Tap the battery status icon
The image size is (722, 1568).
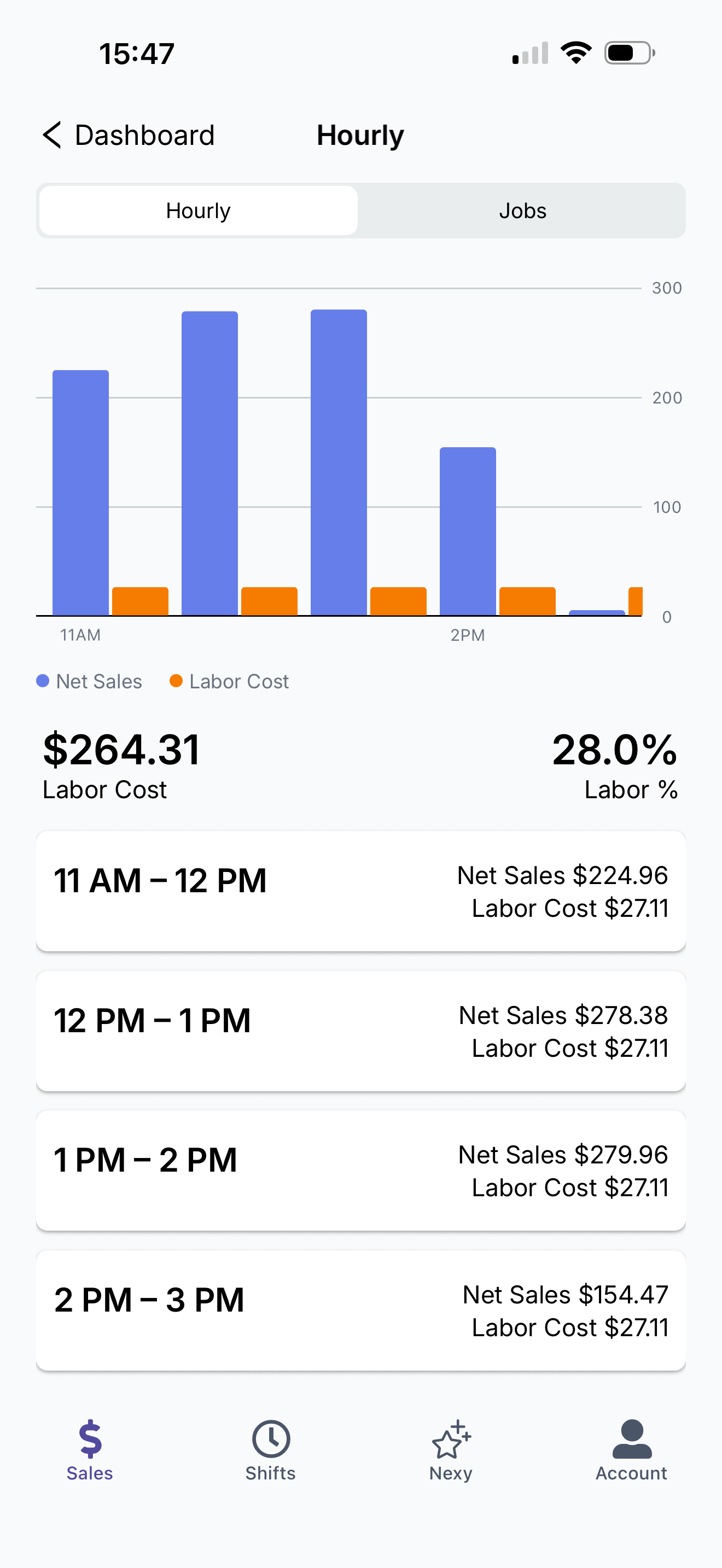click(630, 54)
